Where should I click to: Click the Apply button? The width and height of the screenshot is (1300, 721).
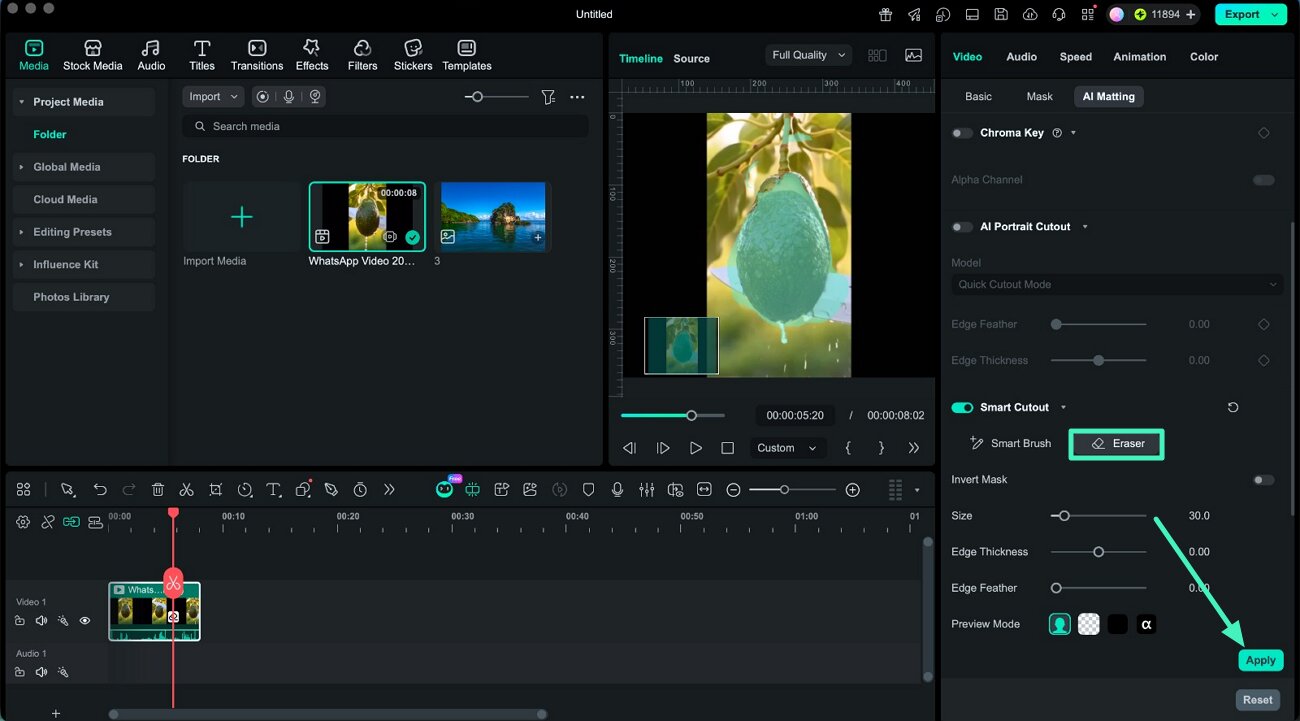(x=1260, y=660)
